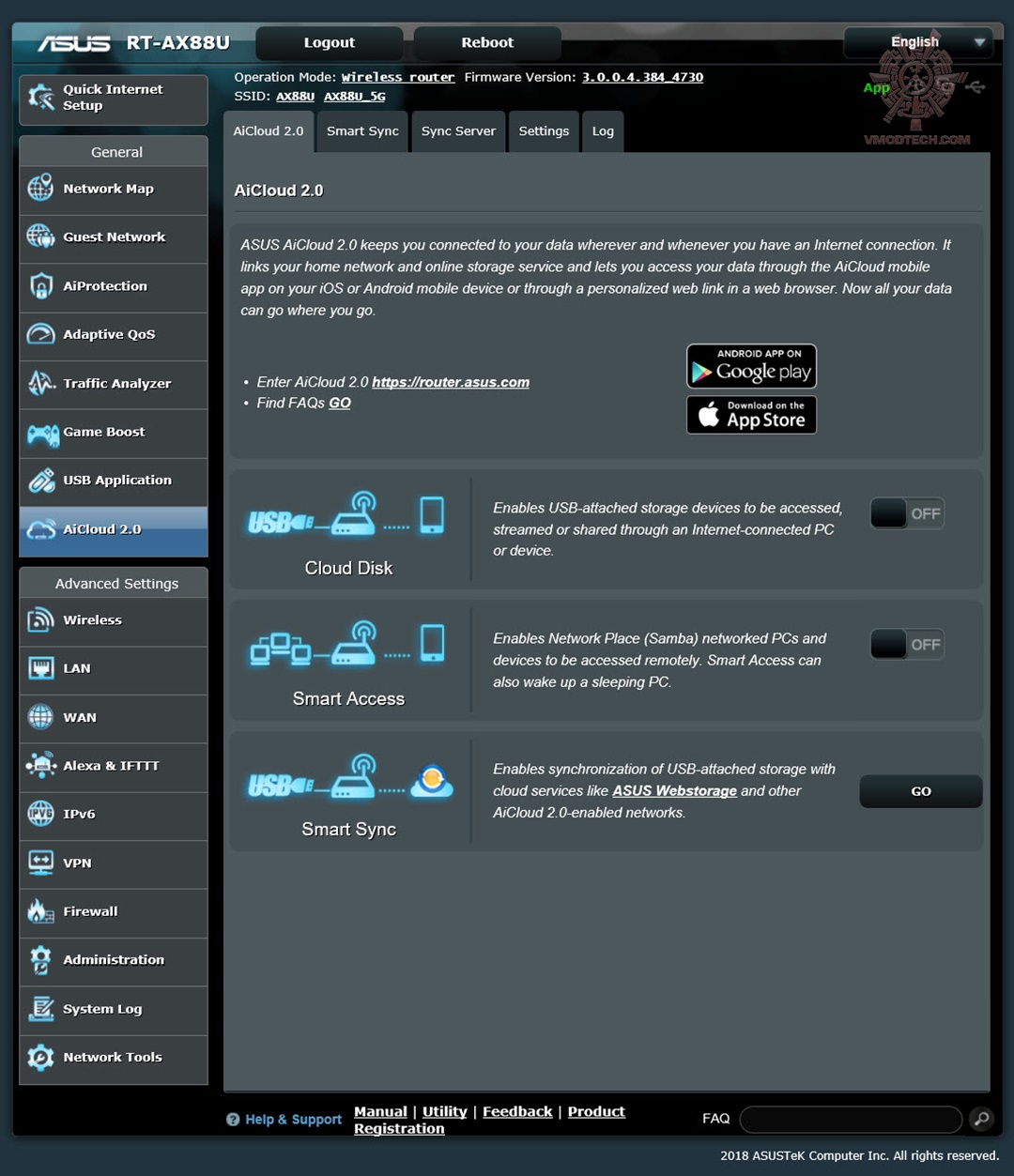Image resolution: width=1014 pixels, height=1176 pixels.
Task: Open the App Store download badge
Action: (752, 415)
